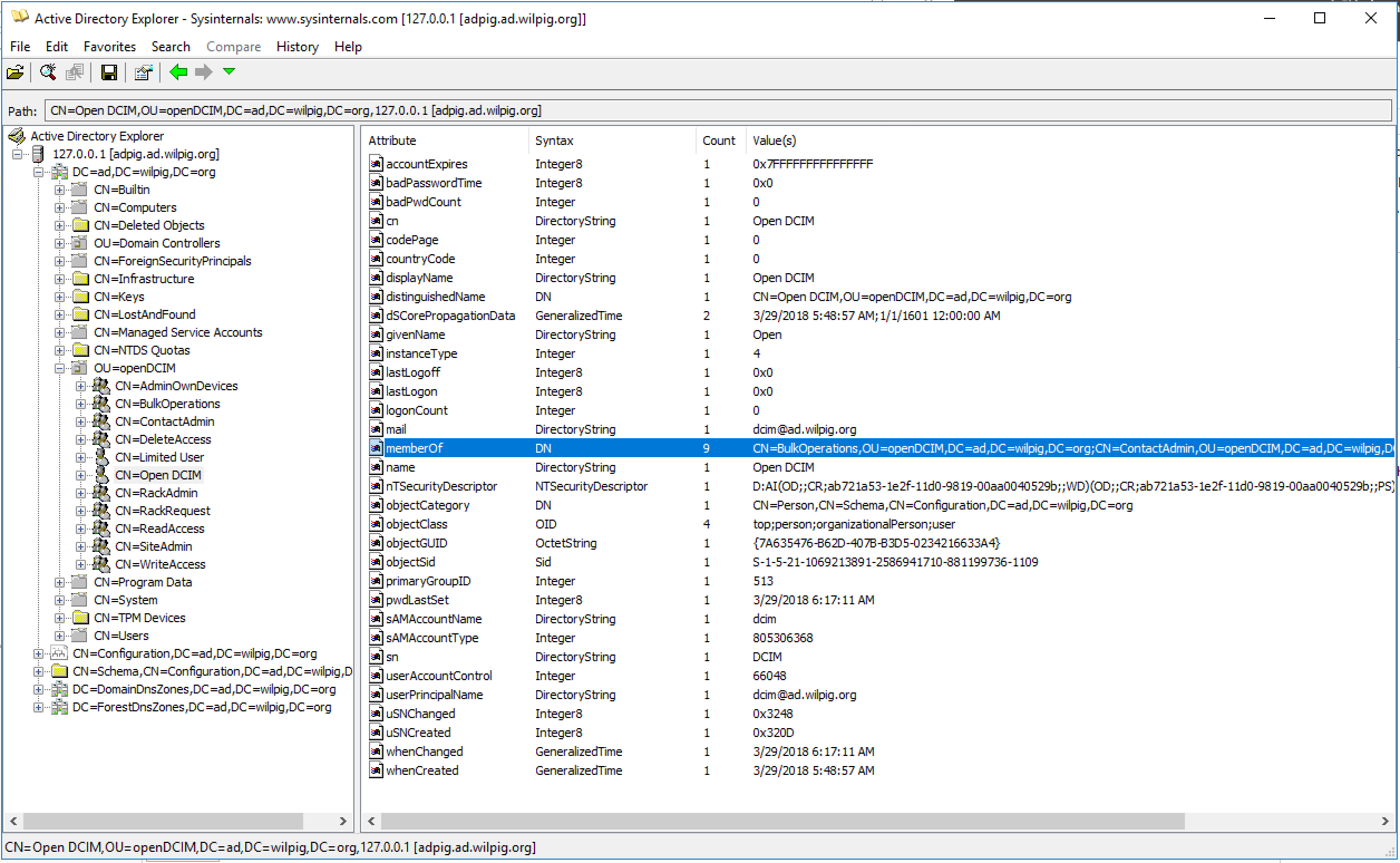The height and width of the screenshot is (863, 1400).
Task: Click in the Path address field
Action: click(718, 111)
